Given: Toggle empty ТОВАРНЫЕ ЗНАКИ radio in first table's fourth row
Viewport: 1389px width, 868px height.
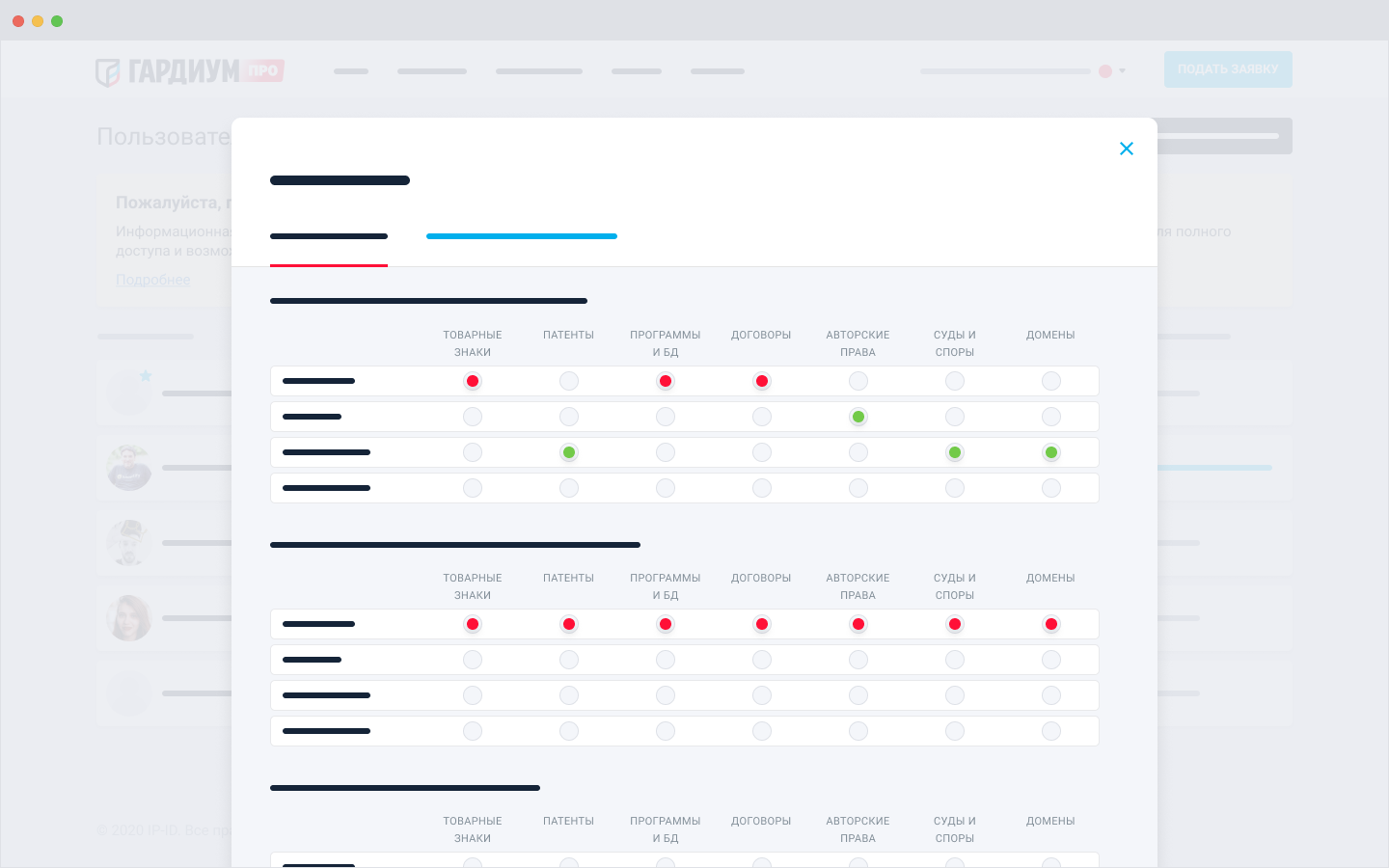Looking at the screenshot, I should [473, 488].
